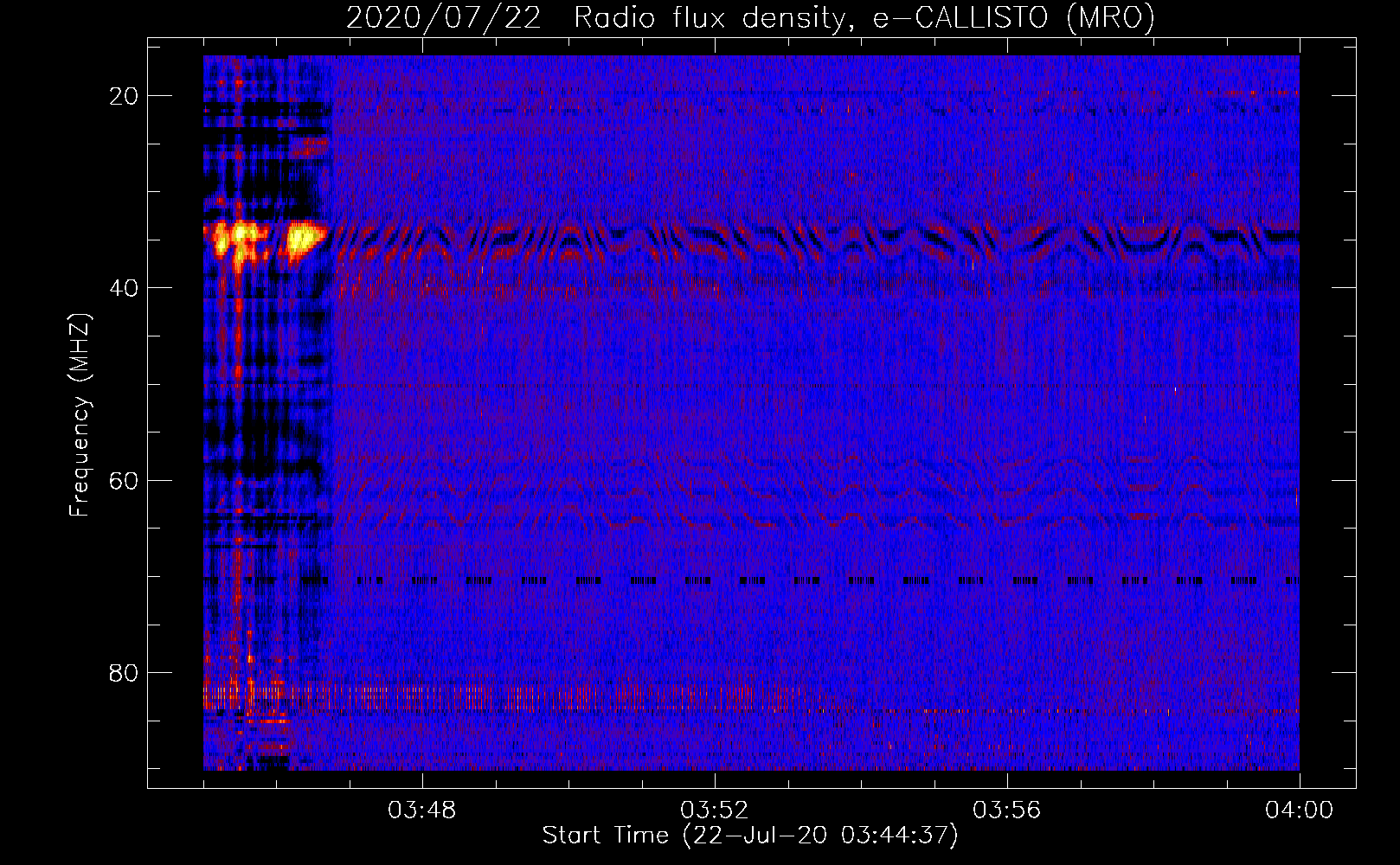Click the 'Frequency (MHZ)' axis label
The width and height of the screenshot is (1400, 865).
click(80, 415)
